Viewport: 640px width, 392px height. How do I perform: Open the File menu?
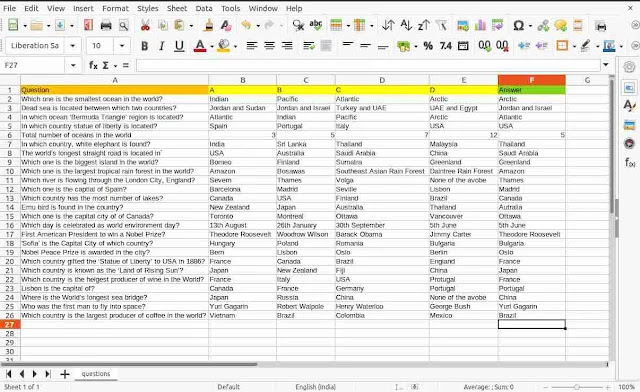[x=9, y=8]
